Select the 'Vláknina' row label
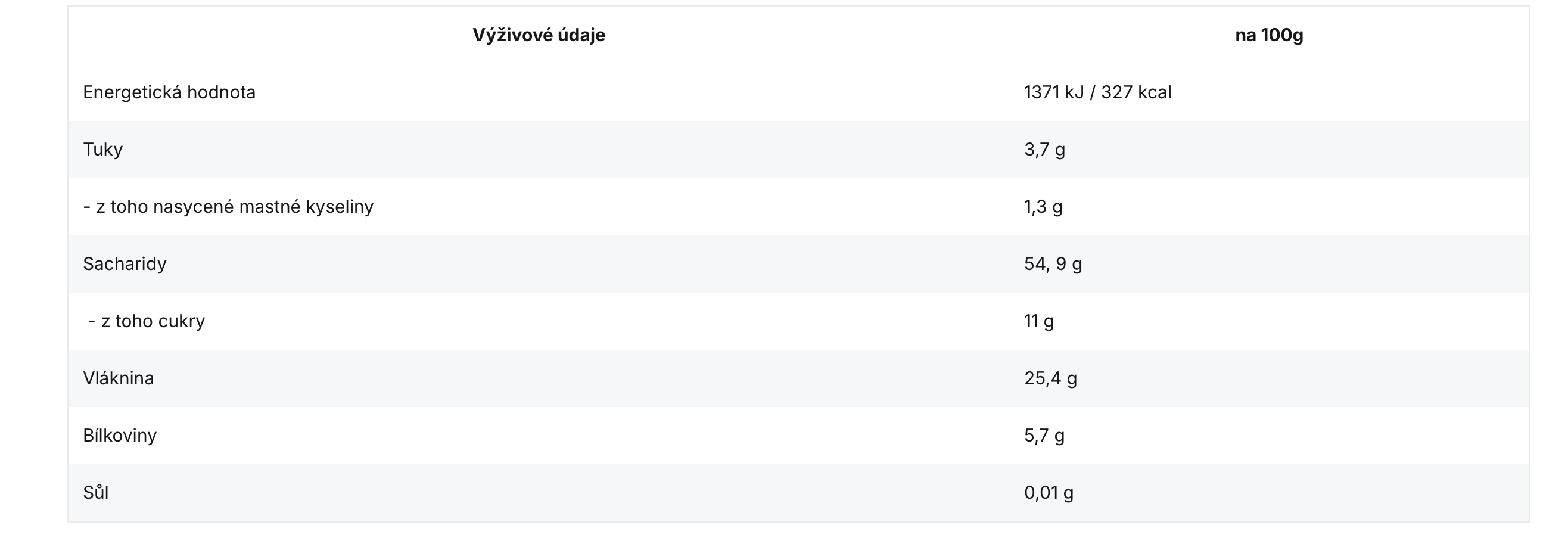Image resolution: width=1568 pixels, height=547 pixels. pyautogui.click(x=119, y=378)
